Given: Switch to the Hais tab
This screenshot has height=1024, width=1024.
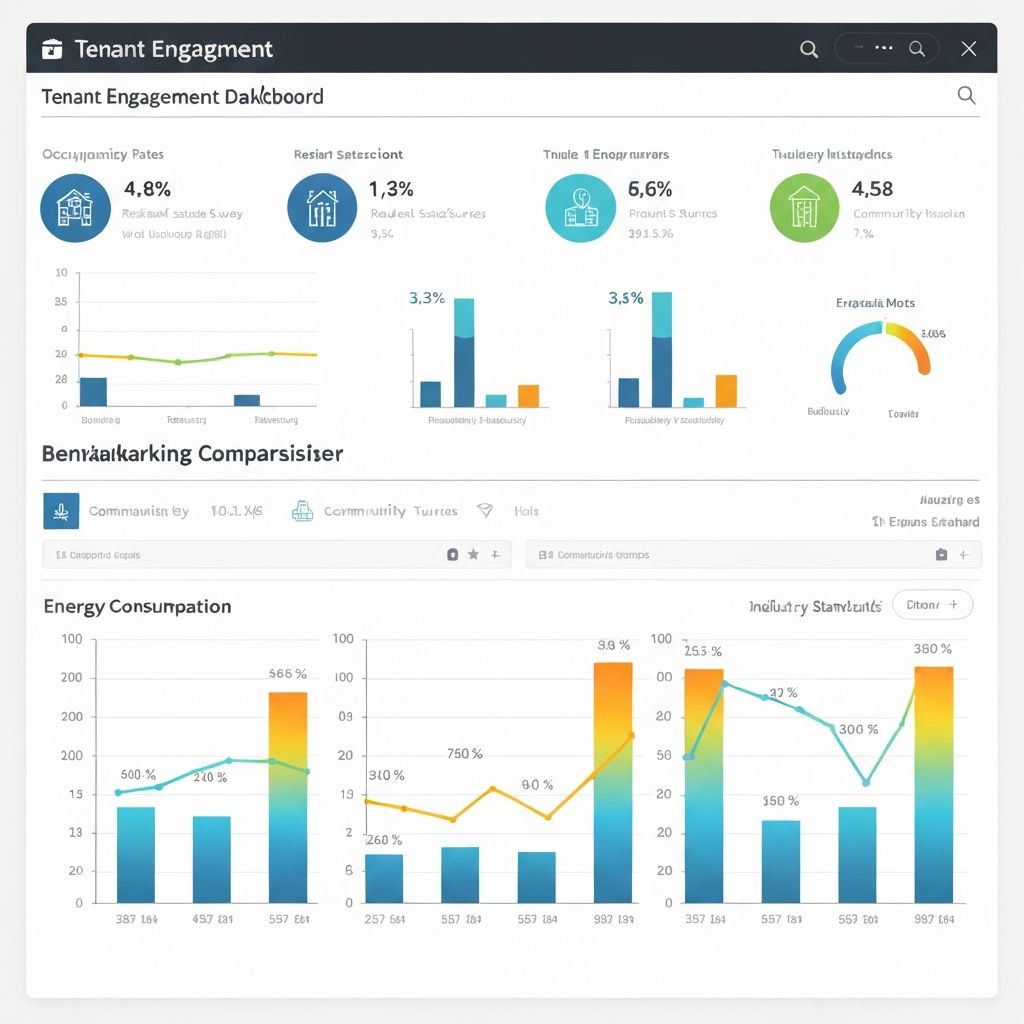Looking at the screenshot, I should [526, 511].
